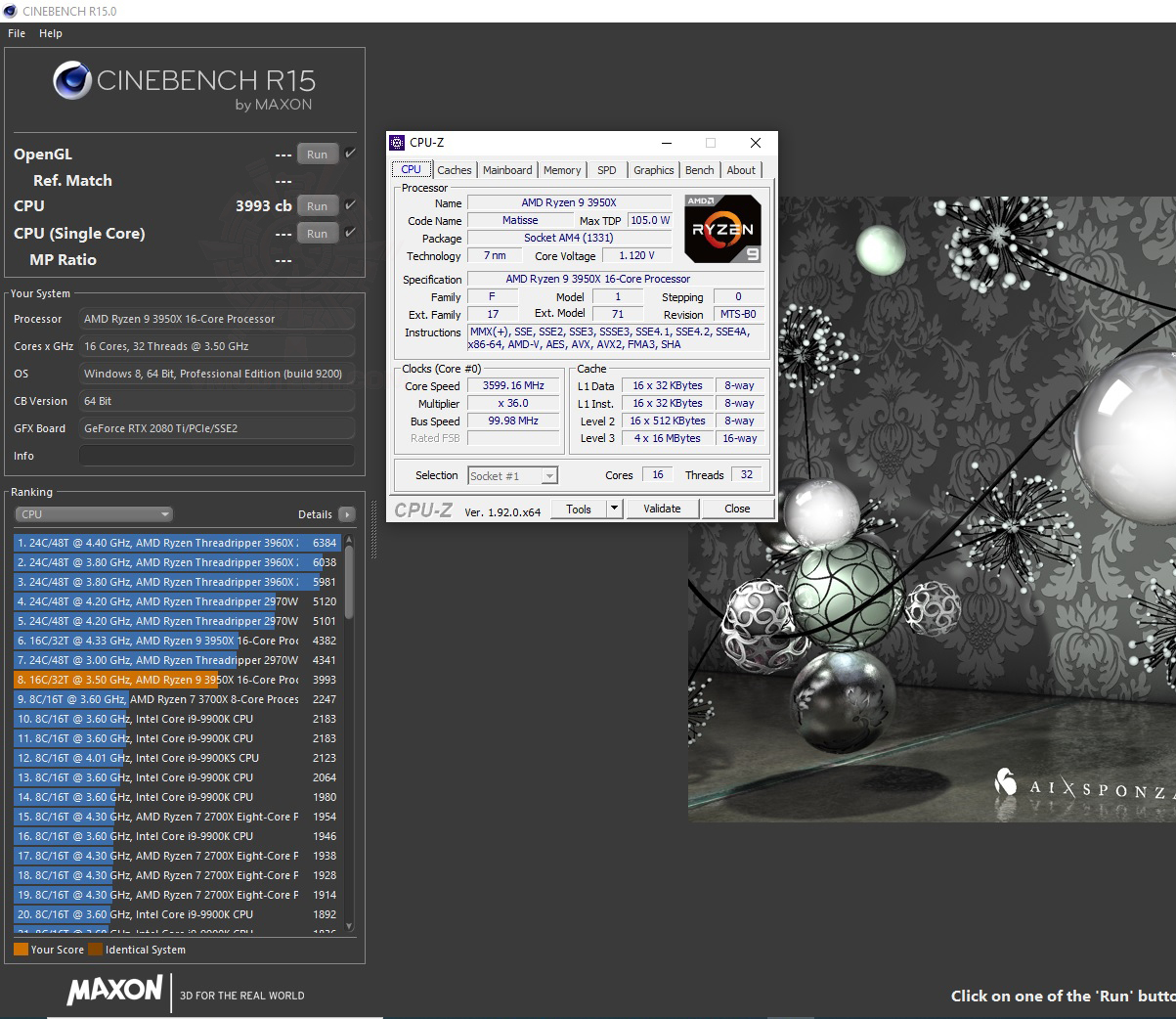
Task: Click the GFX Board GeForce RTX 2080 Ti field
Action: [217, 428]
